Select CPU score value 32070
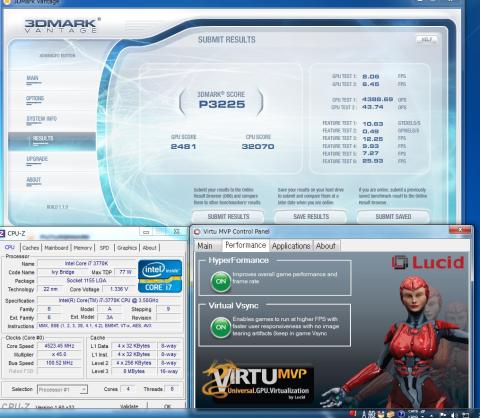 point(258,147)
